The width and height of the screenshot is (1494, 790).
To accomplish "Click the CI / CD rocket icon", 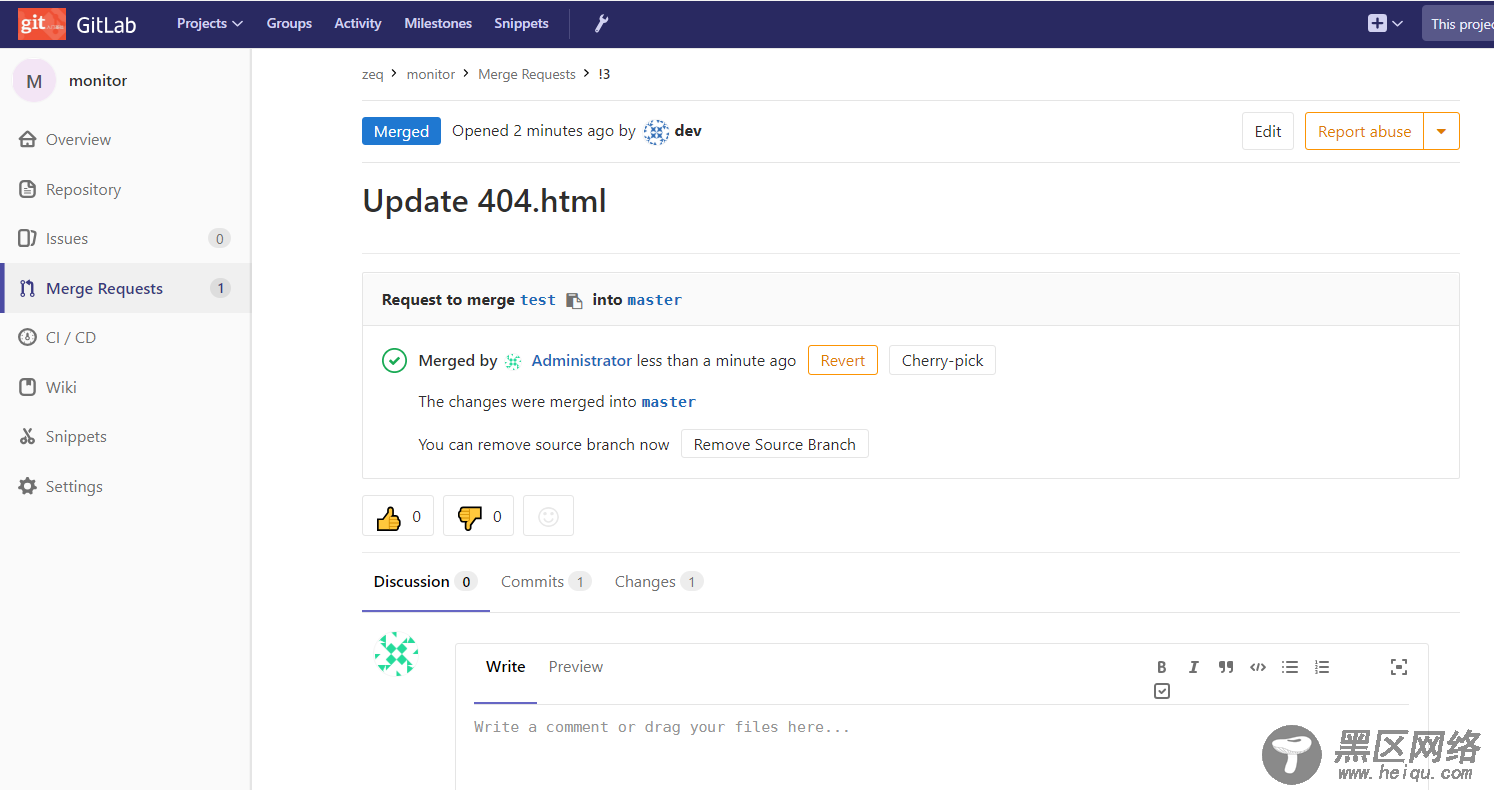I will 28,337.
